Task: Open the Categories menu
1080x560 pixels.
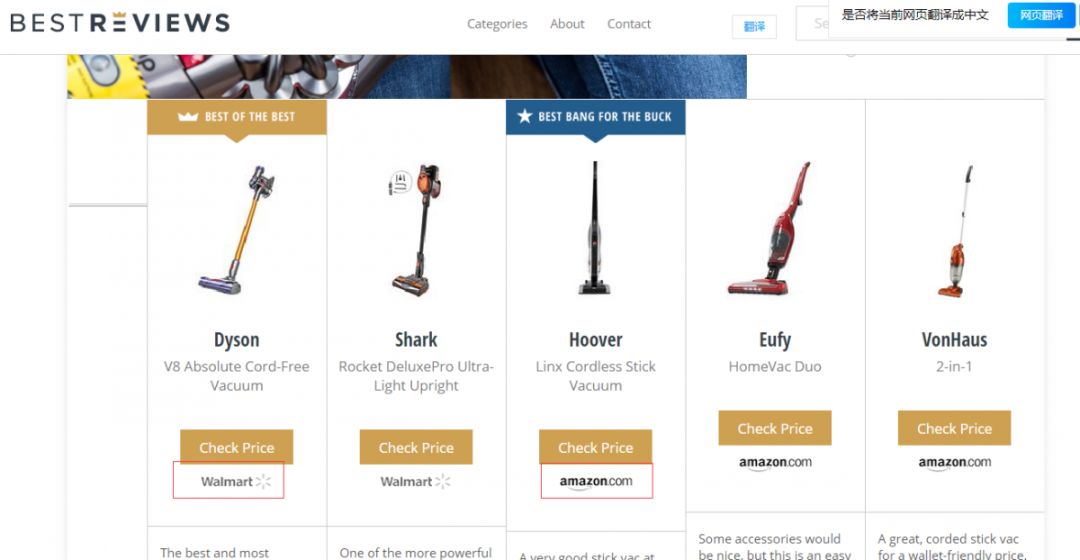Action: click(x=497, y=24)
